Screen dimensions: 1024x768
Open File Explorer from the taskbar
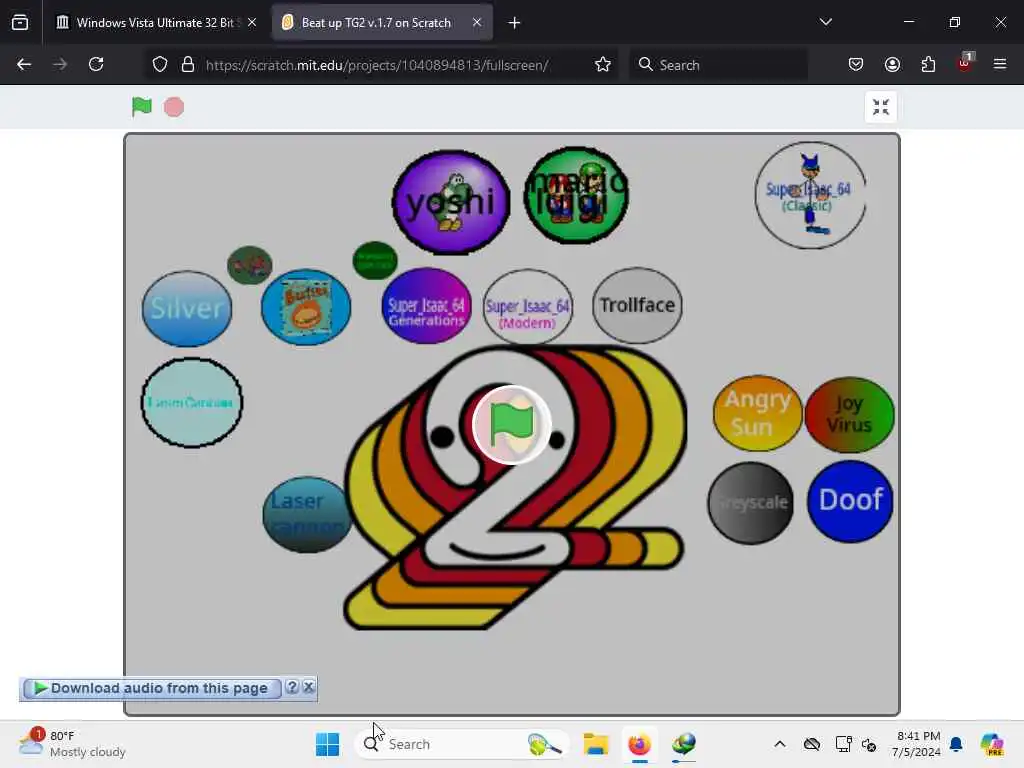[x=596, y=744]
